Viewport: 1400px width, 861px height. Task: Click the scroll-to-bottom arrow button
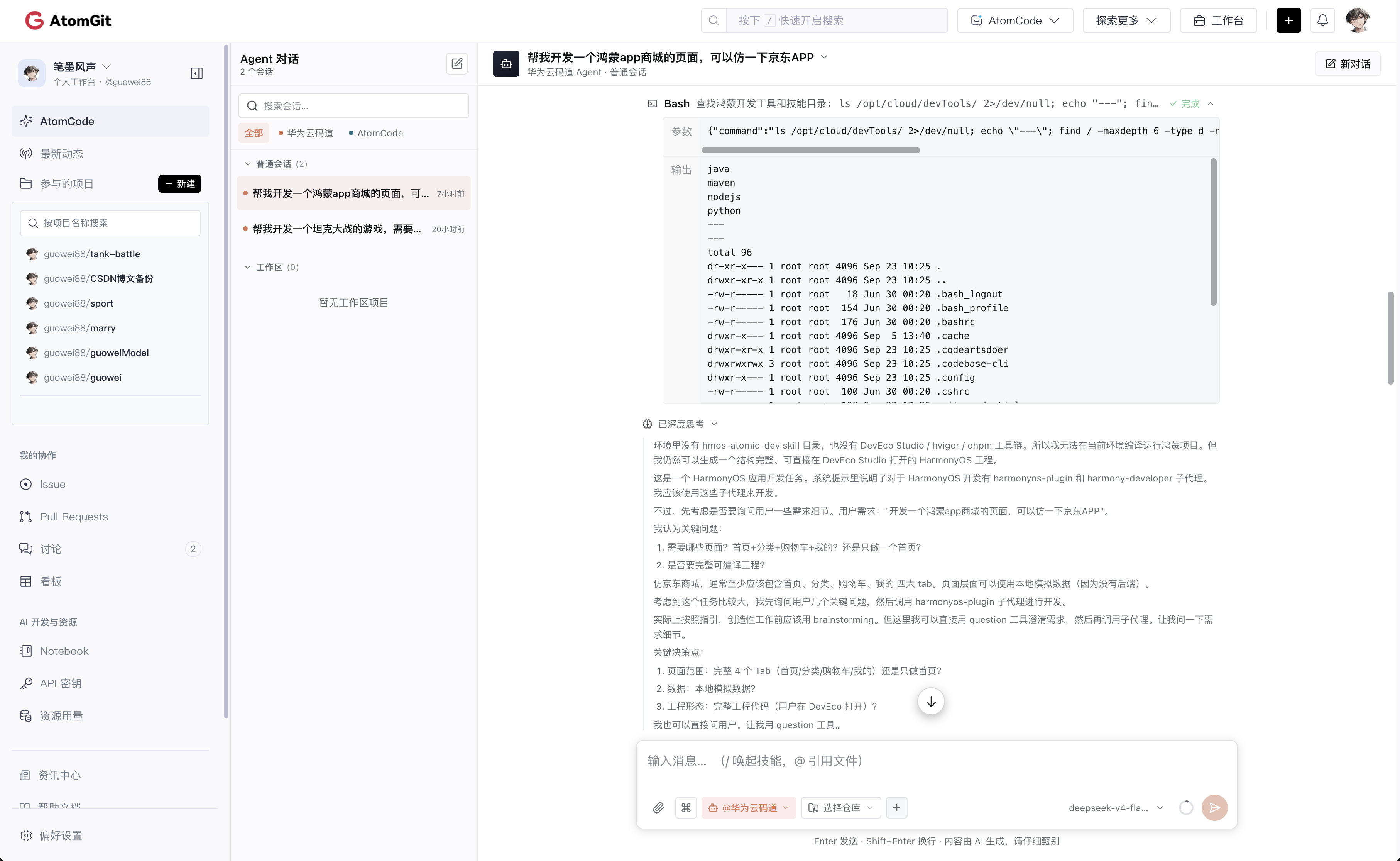(x=931, y=702)
